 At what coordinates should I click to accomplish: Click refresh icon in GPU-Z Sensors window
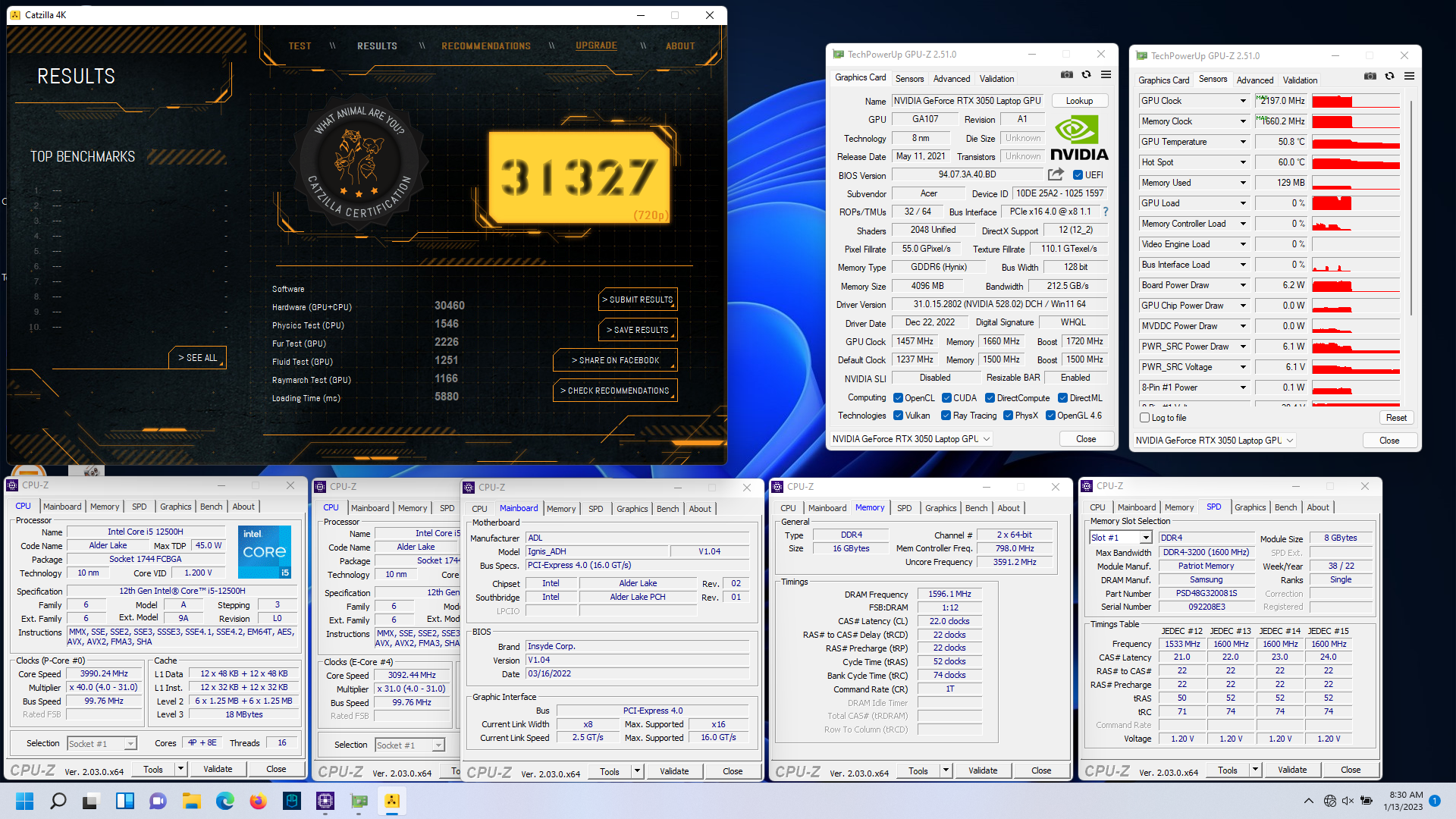[1389, 77]
